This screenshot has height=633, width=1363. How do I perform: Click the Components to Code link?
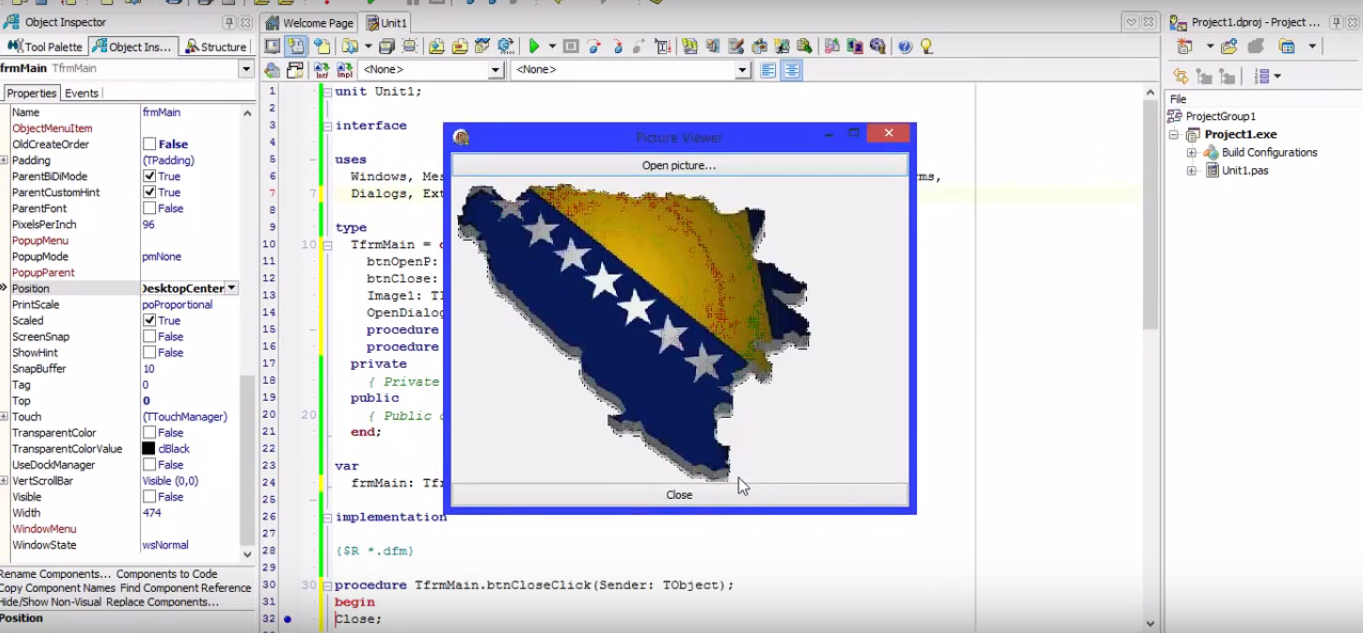[167, 574]
